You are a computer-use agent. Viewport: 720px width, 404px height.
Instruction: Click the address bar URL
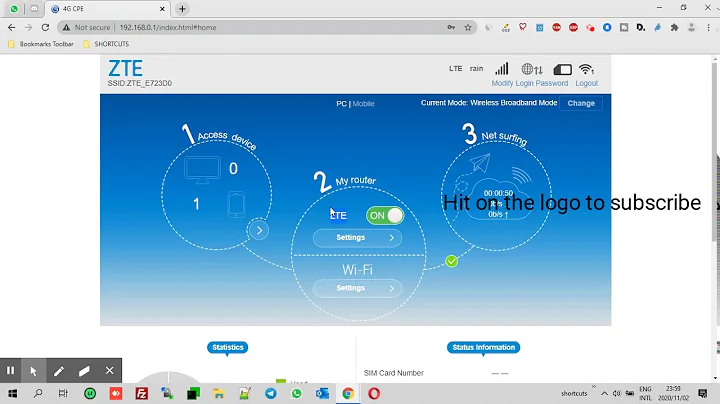tap(168, 28)
